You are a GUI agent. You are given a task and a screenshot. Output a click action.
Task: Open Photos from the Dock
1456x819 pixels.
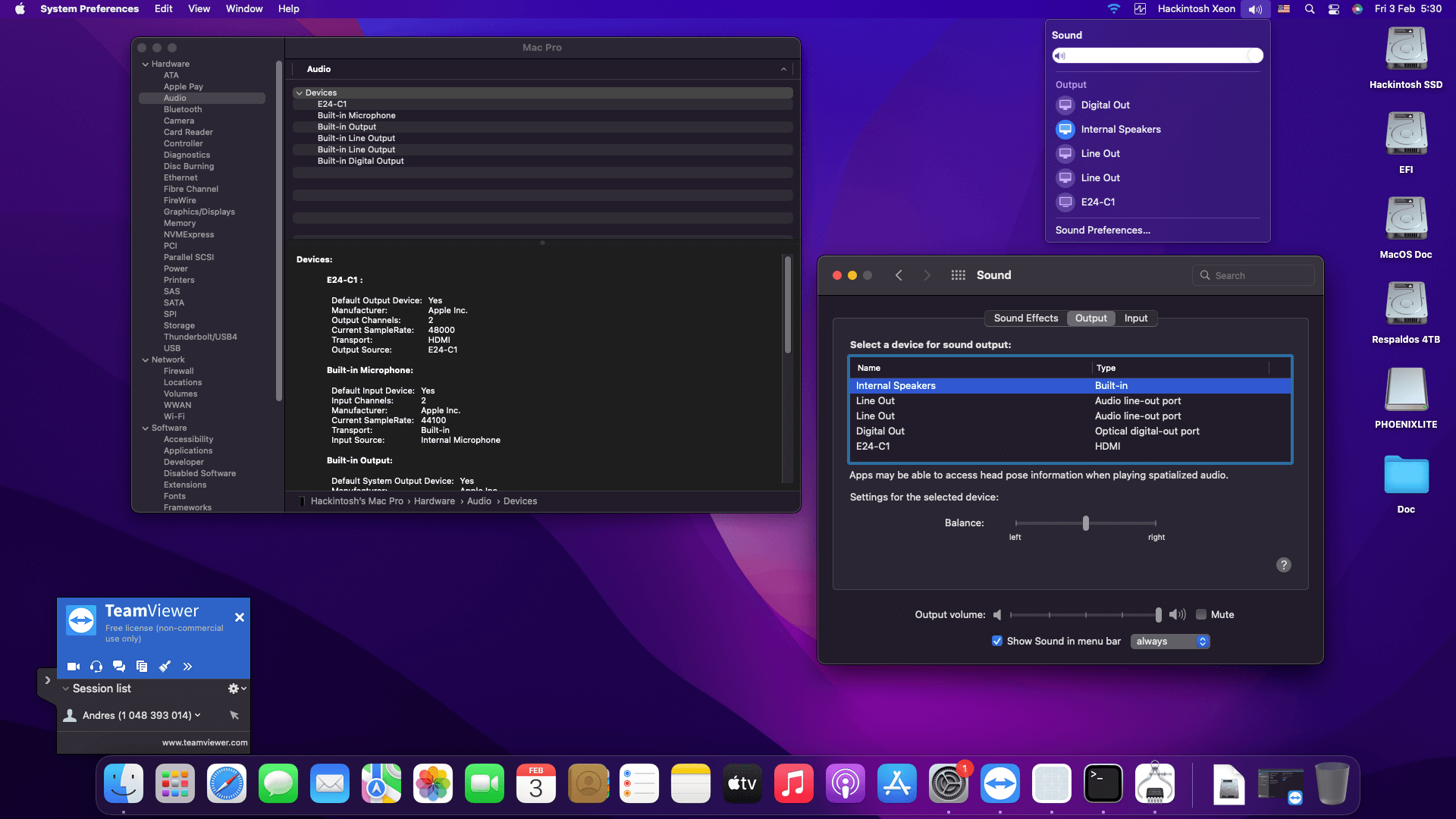click(433, 784)
